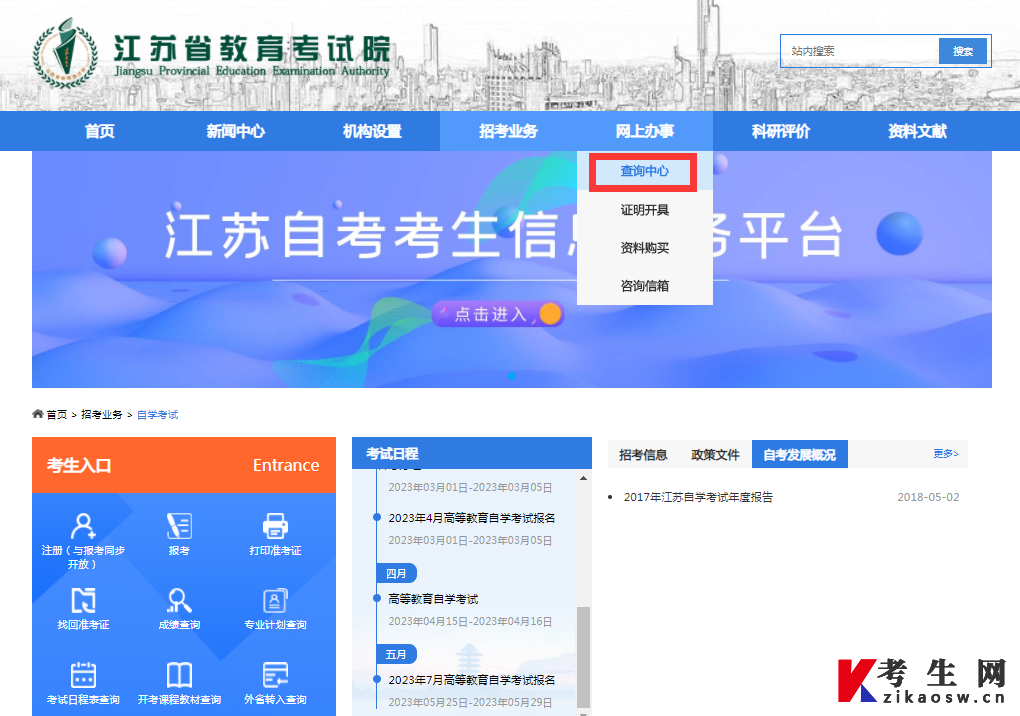Select 机构设置 in the navigation bar

(x=372, y=131)
